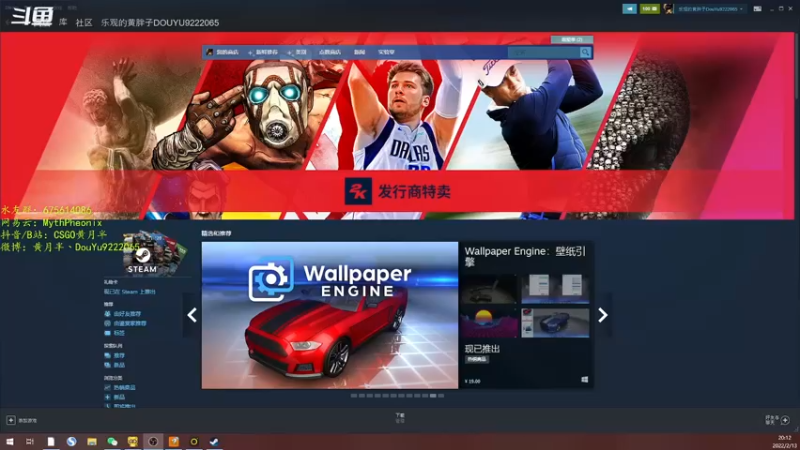Click the Windows platform icon on featured card

coord(585,380)
